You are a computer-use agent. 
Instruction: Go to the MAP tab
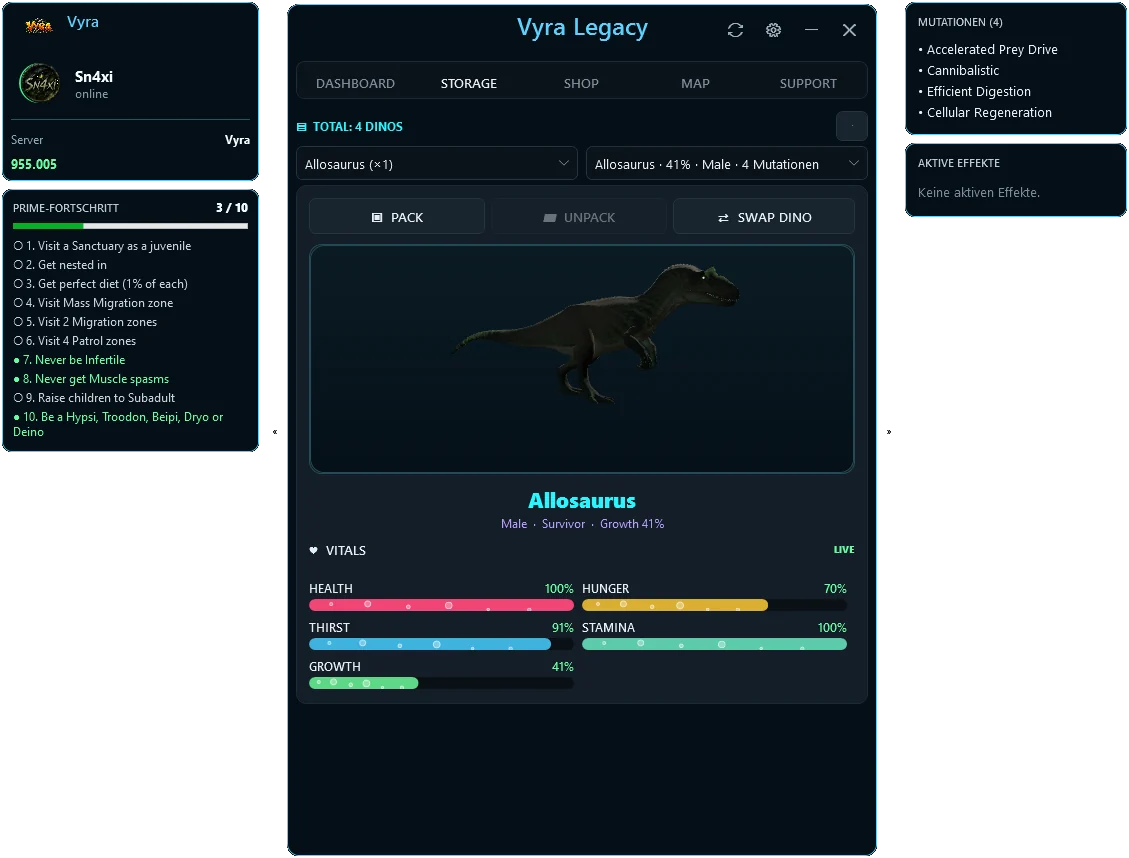tap(696, 83)
